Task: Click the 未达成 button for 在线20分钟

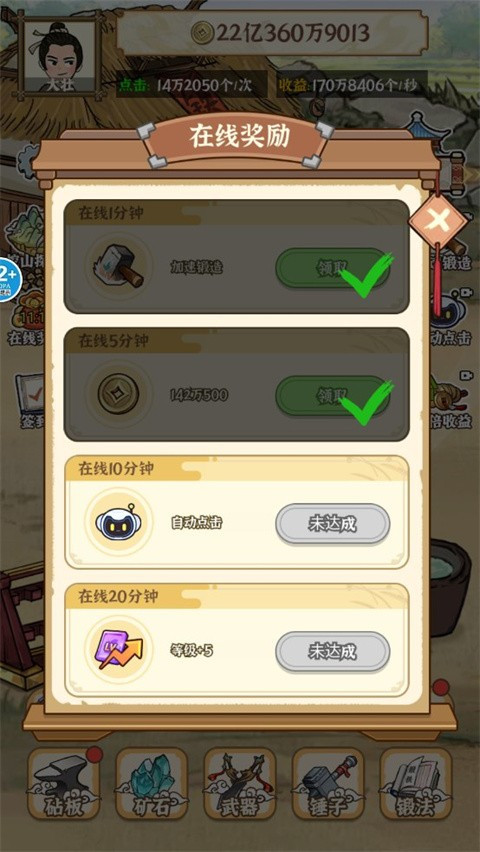Action: pyautogui.click(x=332, y=651)
